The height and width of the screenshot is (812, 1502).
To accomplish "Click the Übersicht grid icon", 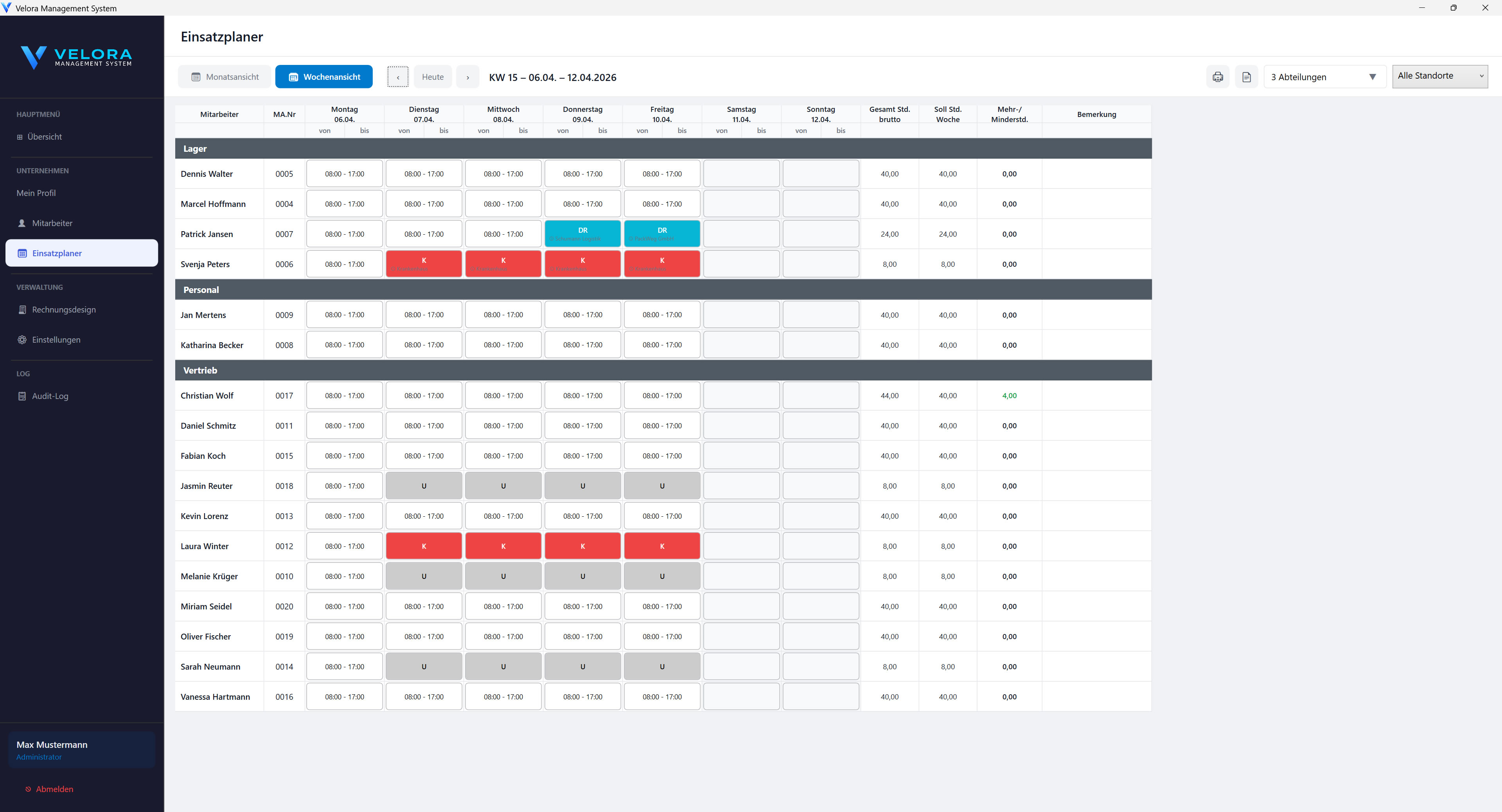I will pos(21,137).
